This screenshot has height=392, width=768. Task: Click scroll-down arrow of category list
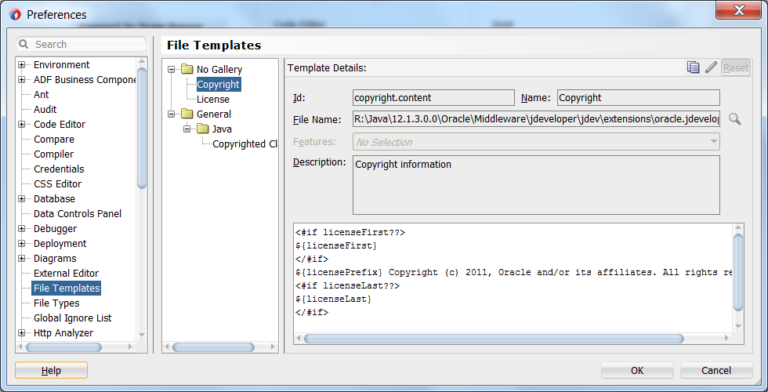(x=142, y=335)
